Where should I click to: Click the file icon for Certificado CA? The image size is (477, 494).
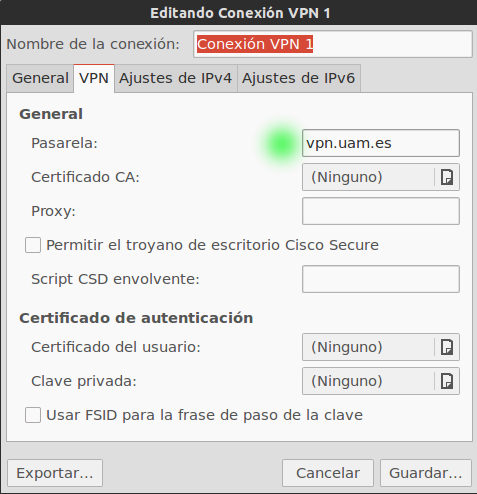click(447, 177)
